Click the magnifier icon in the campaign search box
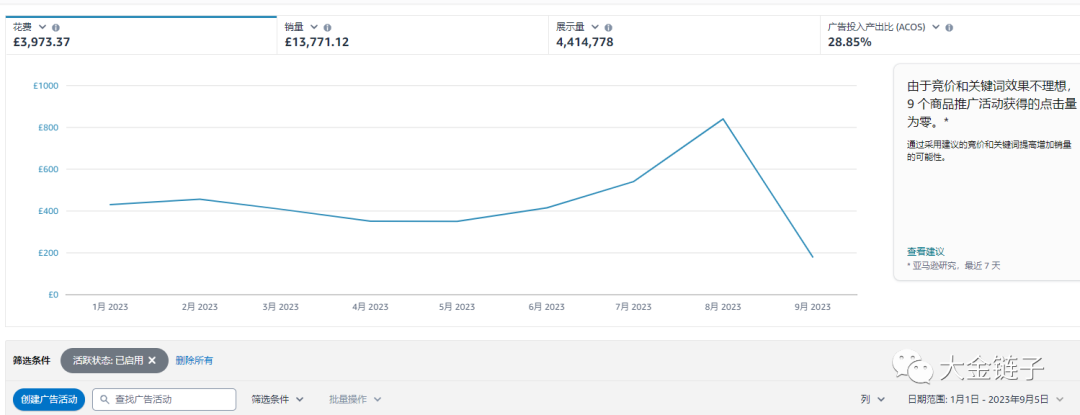This screenshot has width=1080, height=415. [x=103, y=399]
